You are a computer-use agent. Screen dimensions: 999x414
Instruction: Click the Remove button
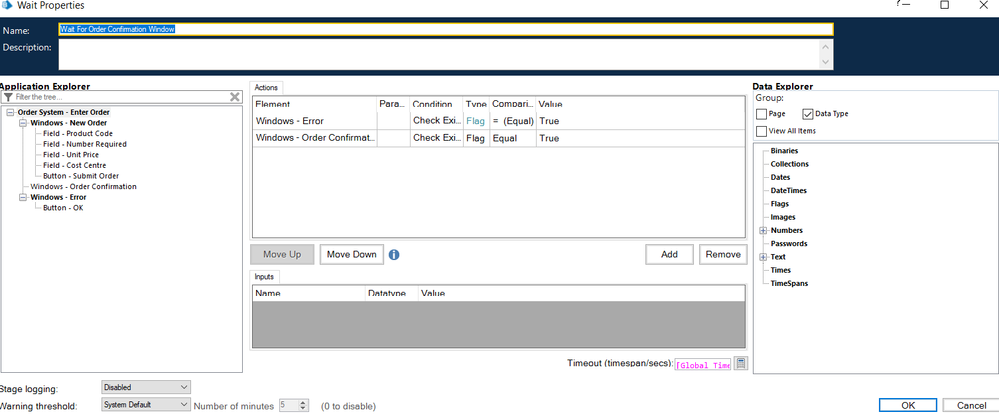[x=723, y=254]
